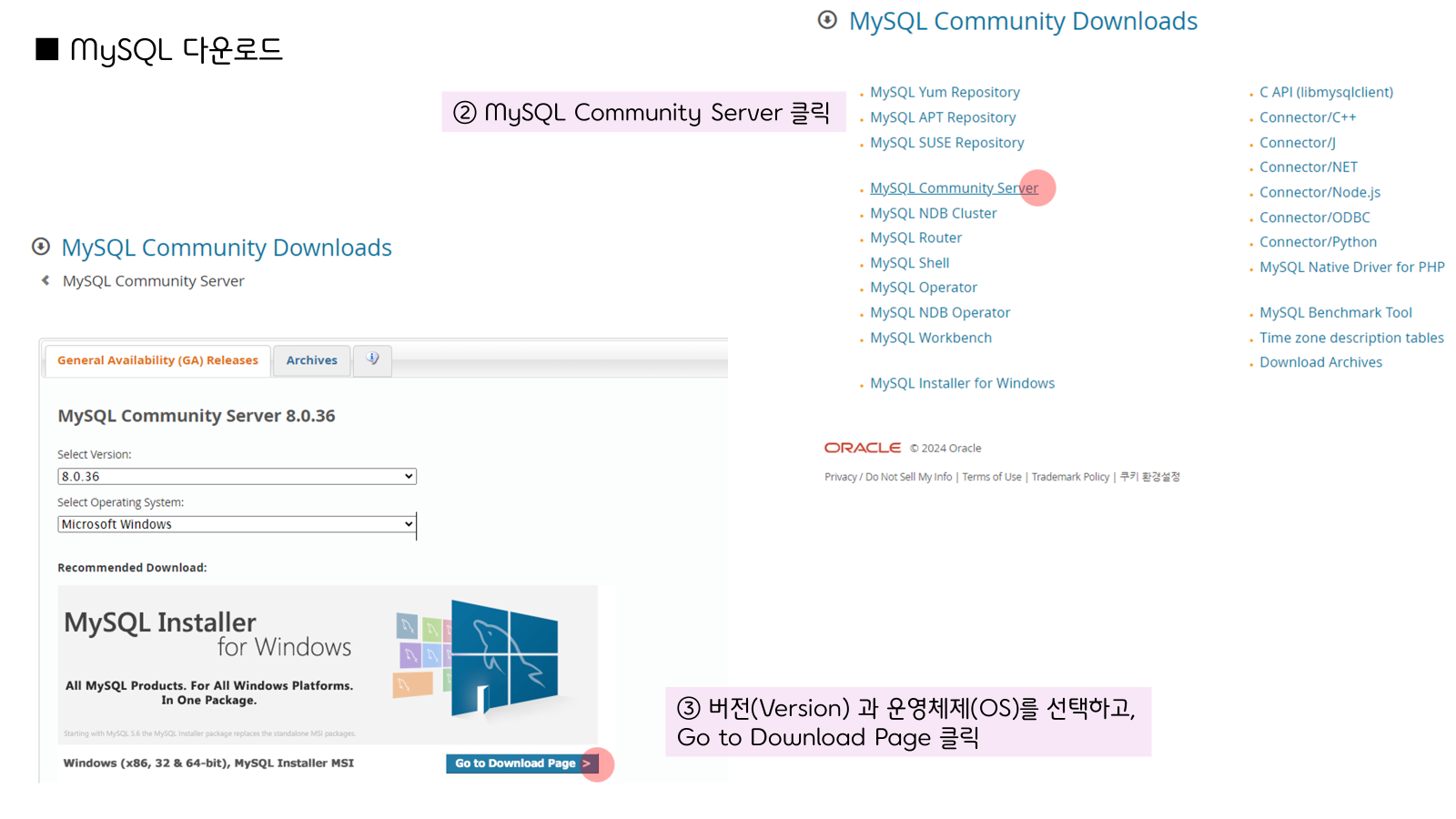
Task: Open the Connector/ODBC link
Action: coord(1315,217)
